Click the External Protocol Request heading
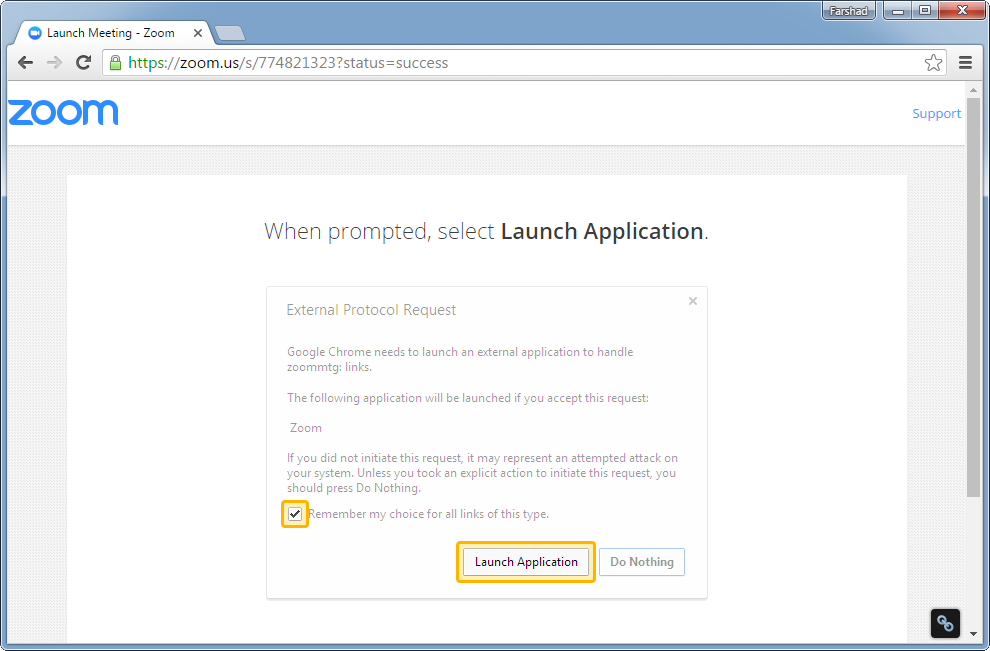 (371, 310)
